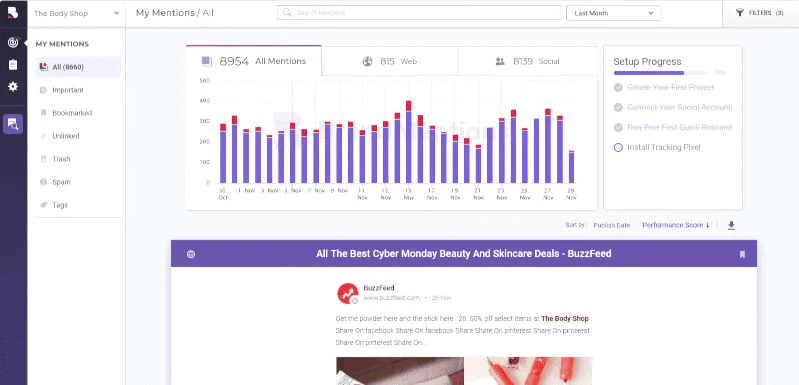Open the The Body Shop project dropdown
The image size is (799, 385).
coord(76,13)
